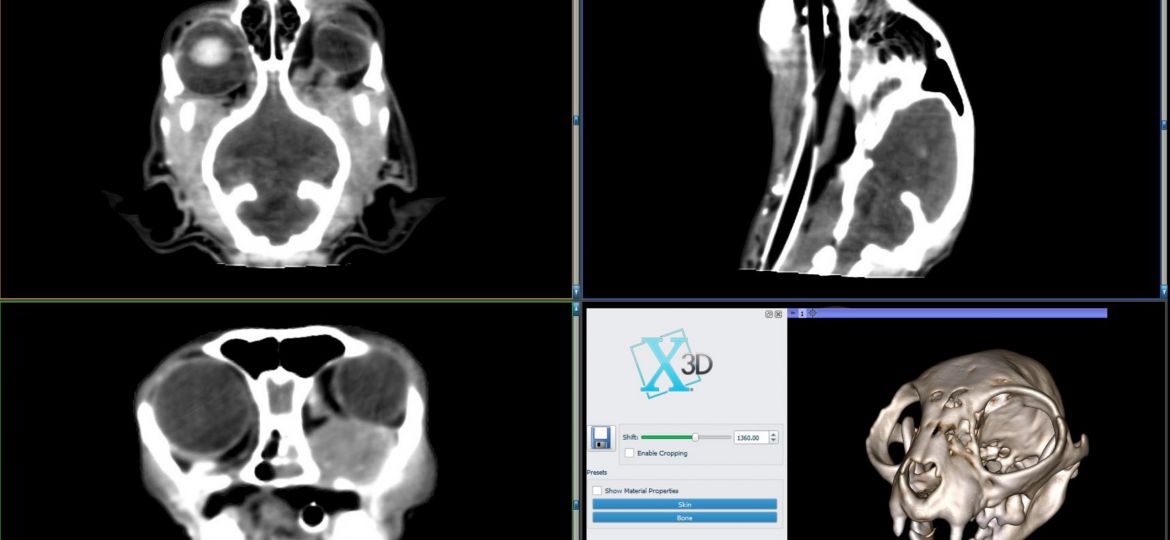
Task: Click the pin icon in the 3D view bar
Action: (793, 313)
